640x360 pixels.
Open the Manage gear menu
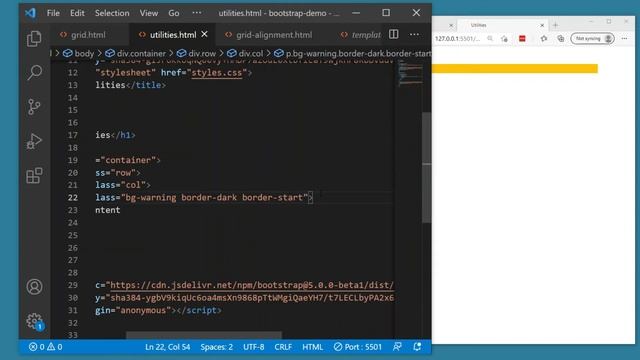[x=34, y=321]
